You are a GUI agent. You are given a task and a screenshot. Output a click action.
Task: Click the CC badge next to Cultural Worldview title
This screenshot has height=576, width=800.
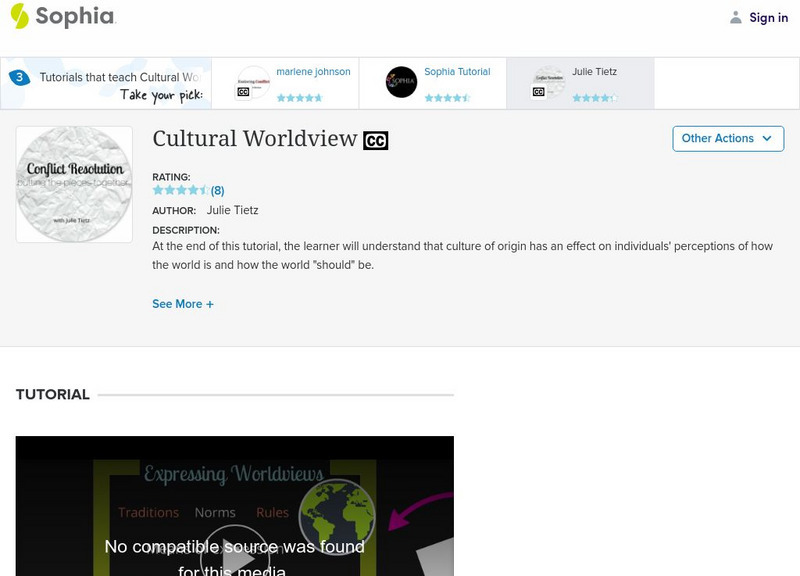[376, 140]
